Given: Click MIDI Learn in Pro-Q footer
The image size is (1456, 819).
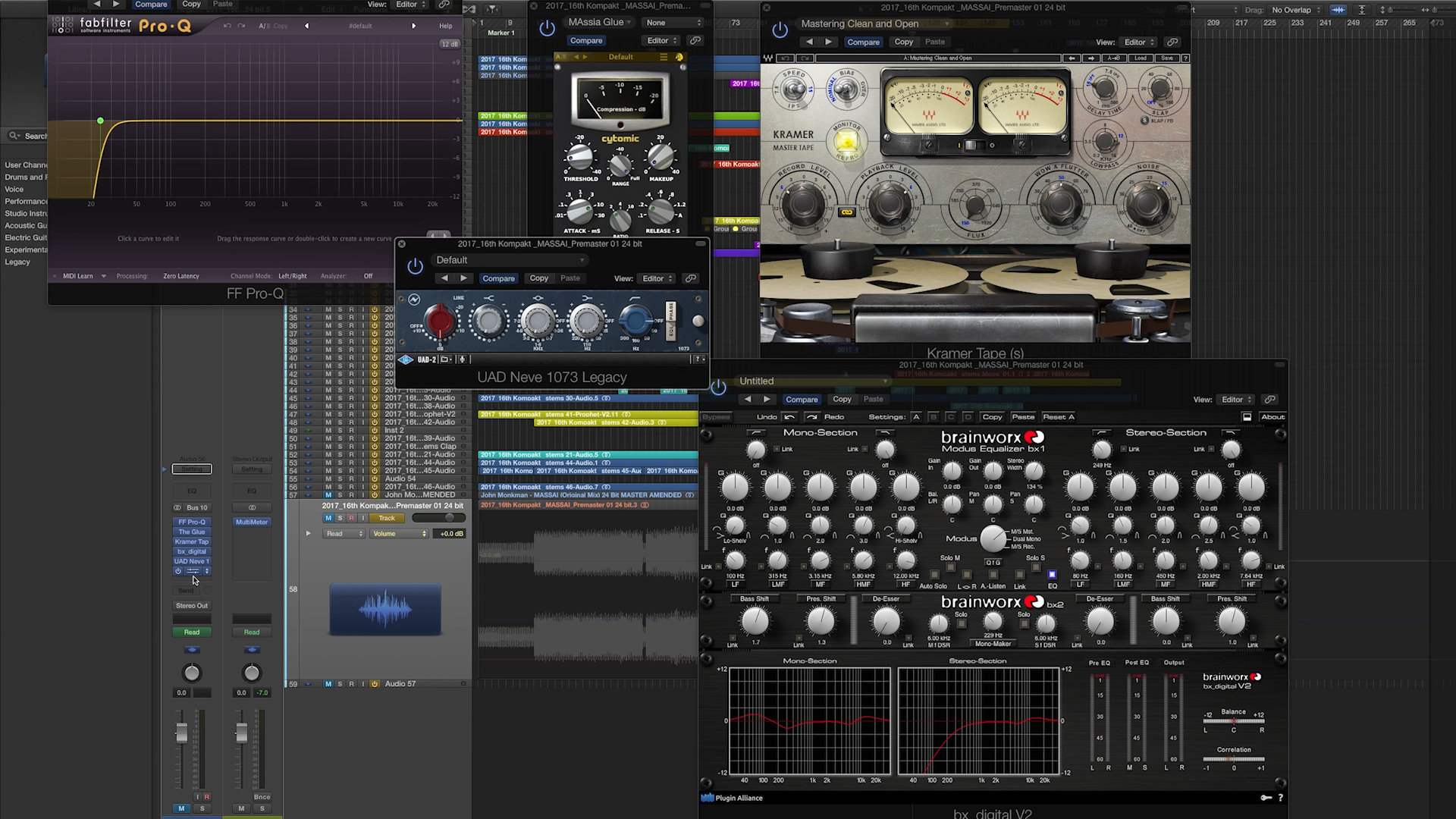Looking at the screenshot, I should (x=77, y=276).
